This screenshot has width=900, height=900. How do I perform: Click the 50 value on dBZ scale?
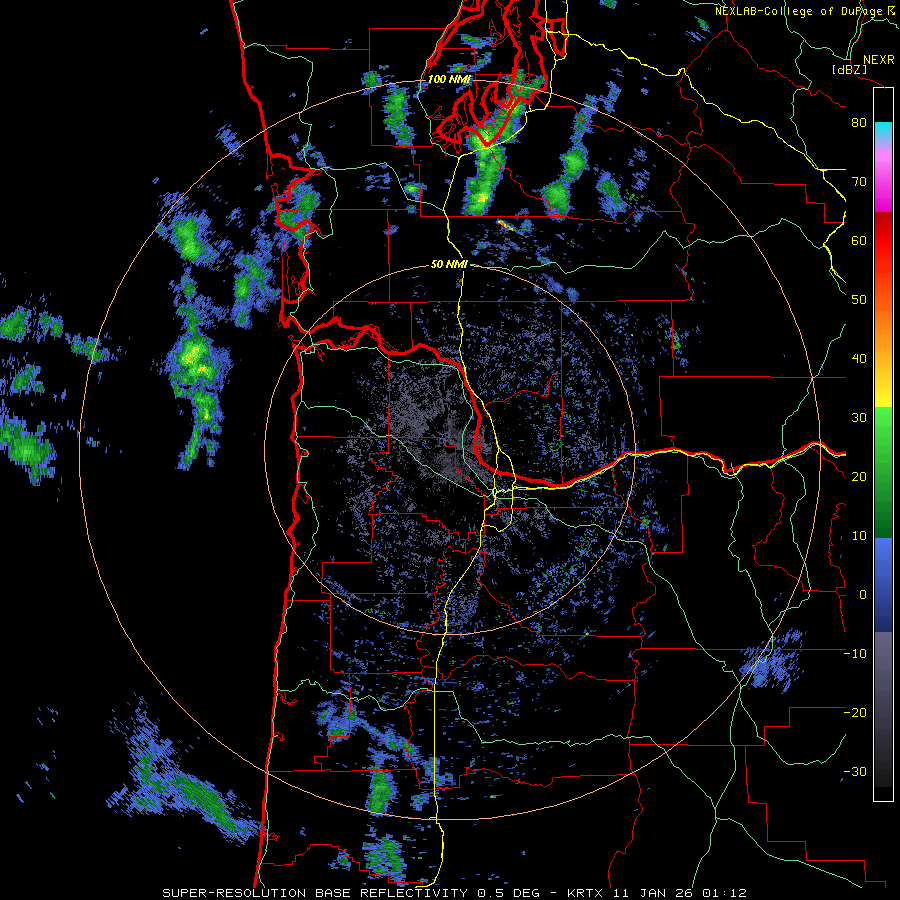point(859,300)
